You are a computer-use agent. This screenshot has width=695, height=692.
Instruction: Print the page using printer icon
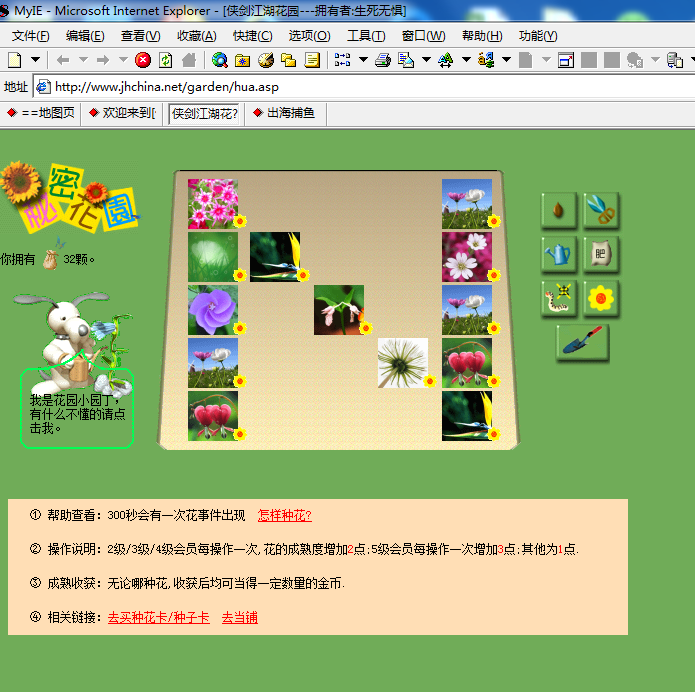(383, 60)
